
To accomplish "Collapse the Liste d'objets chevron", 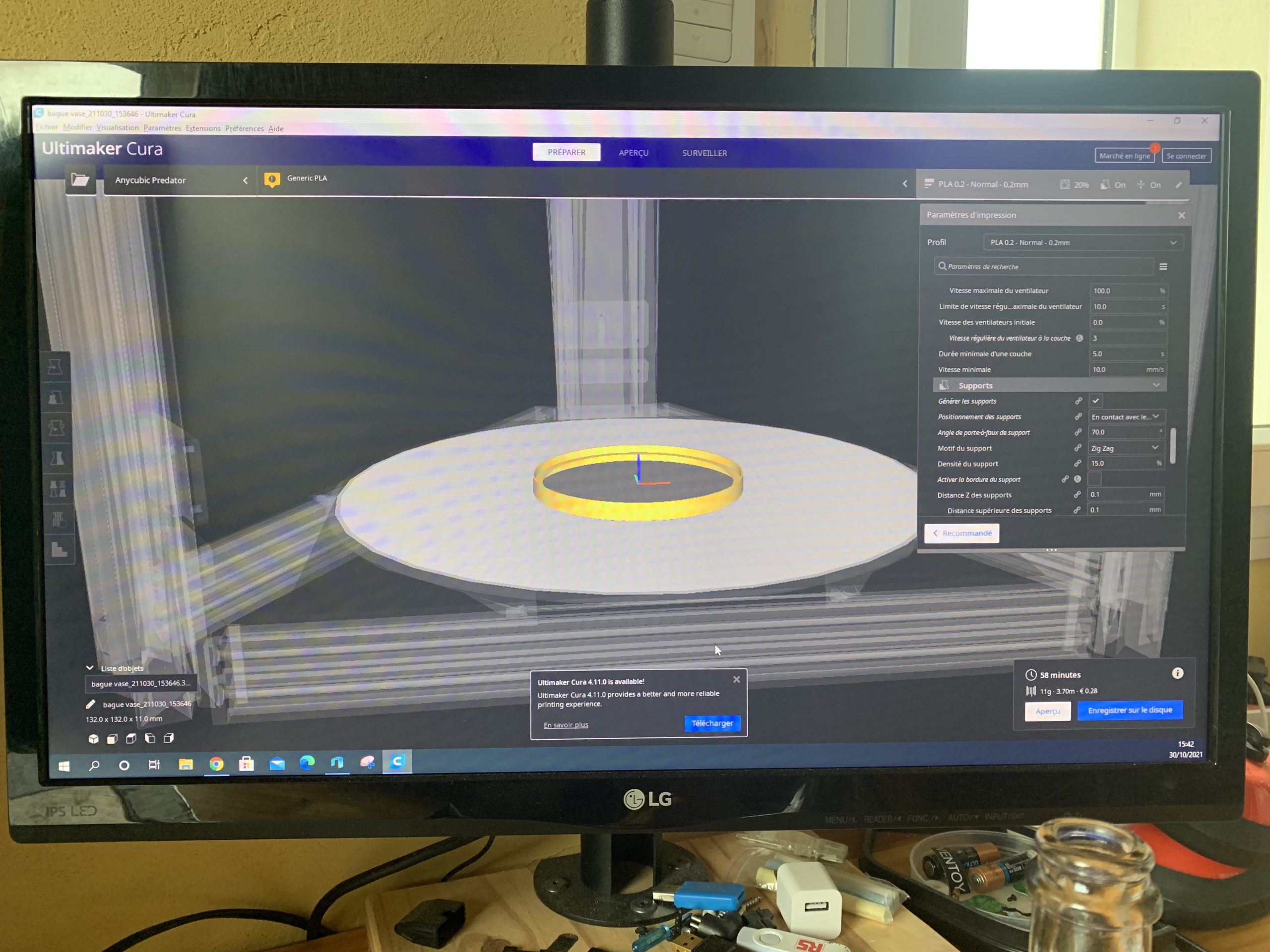I will pos(90,668).
